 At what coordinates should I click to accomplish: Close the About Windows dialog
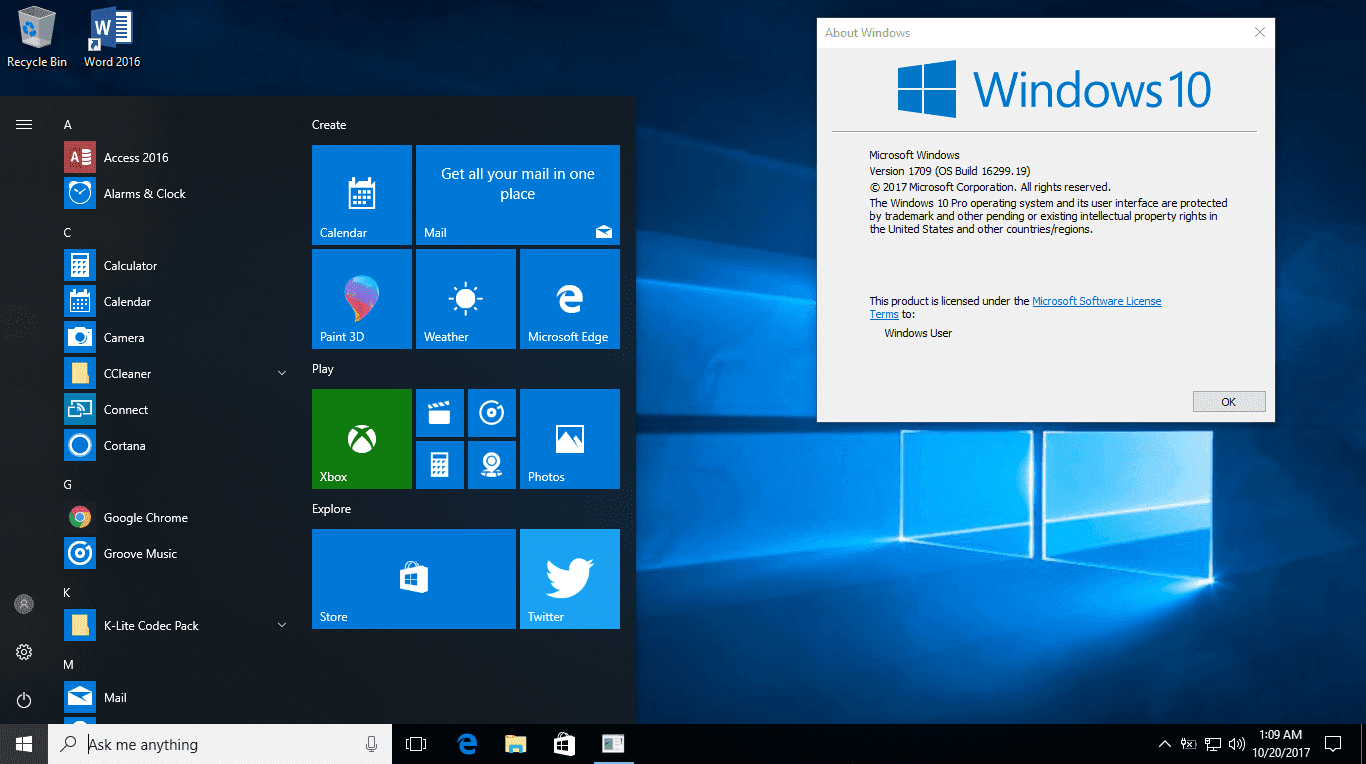[x=1260, y=33]
